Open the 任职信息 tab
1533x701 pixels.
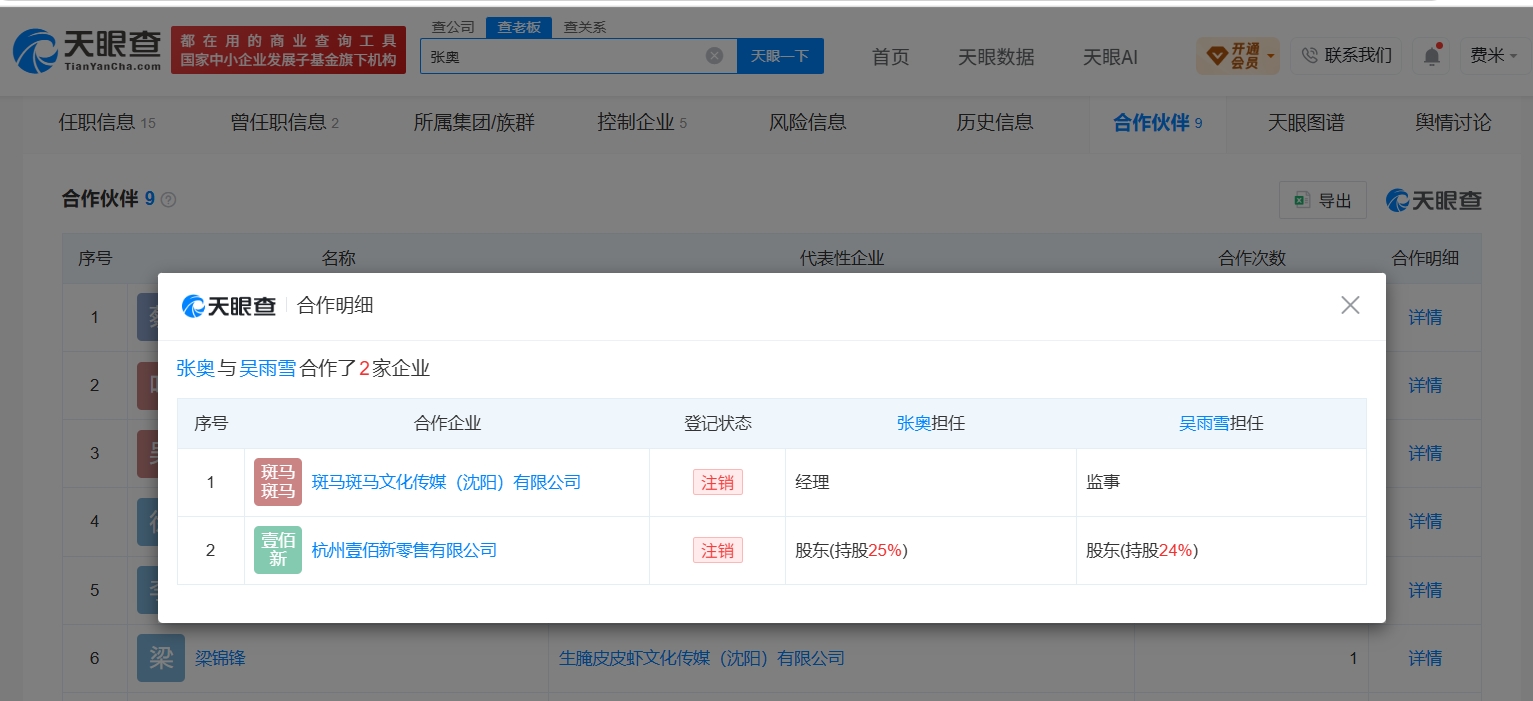click(107, 123)
